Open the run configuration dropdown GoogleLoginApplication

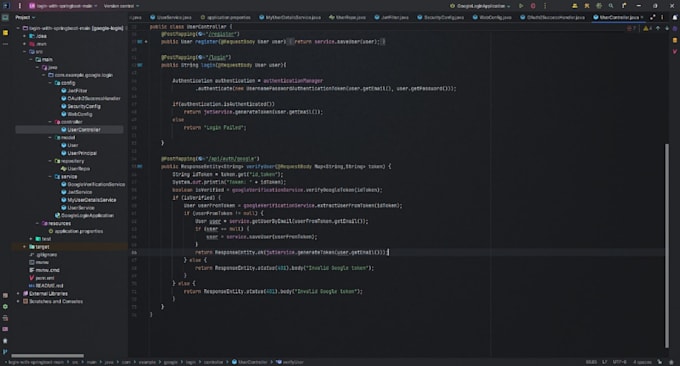(480, 6)
